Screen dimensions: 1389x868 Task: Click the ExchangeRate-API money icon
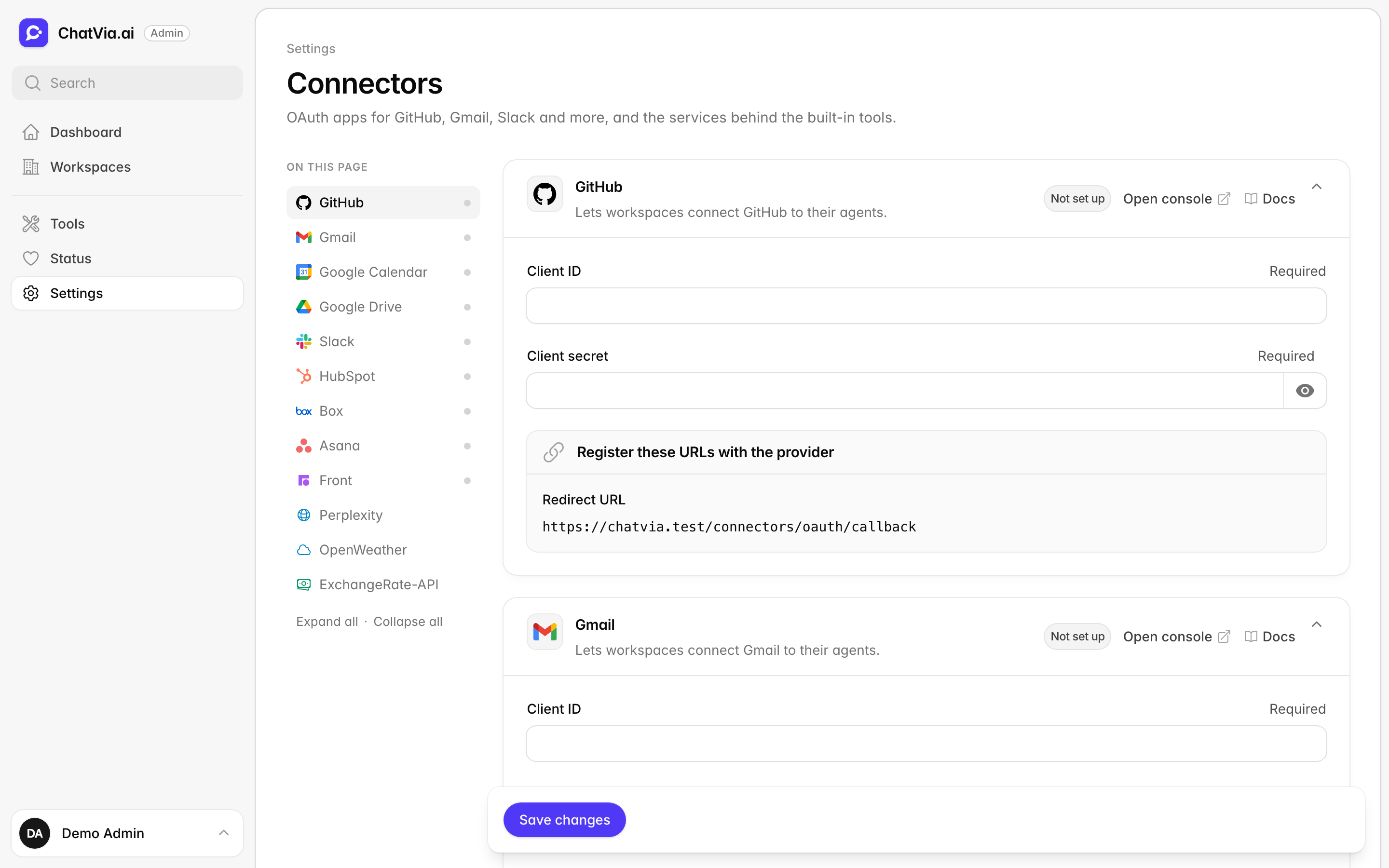tap(304, 584)
